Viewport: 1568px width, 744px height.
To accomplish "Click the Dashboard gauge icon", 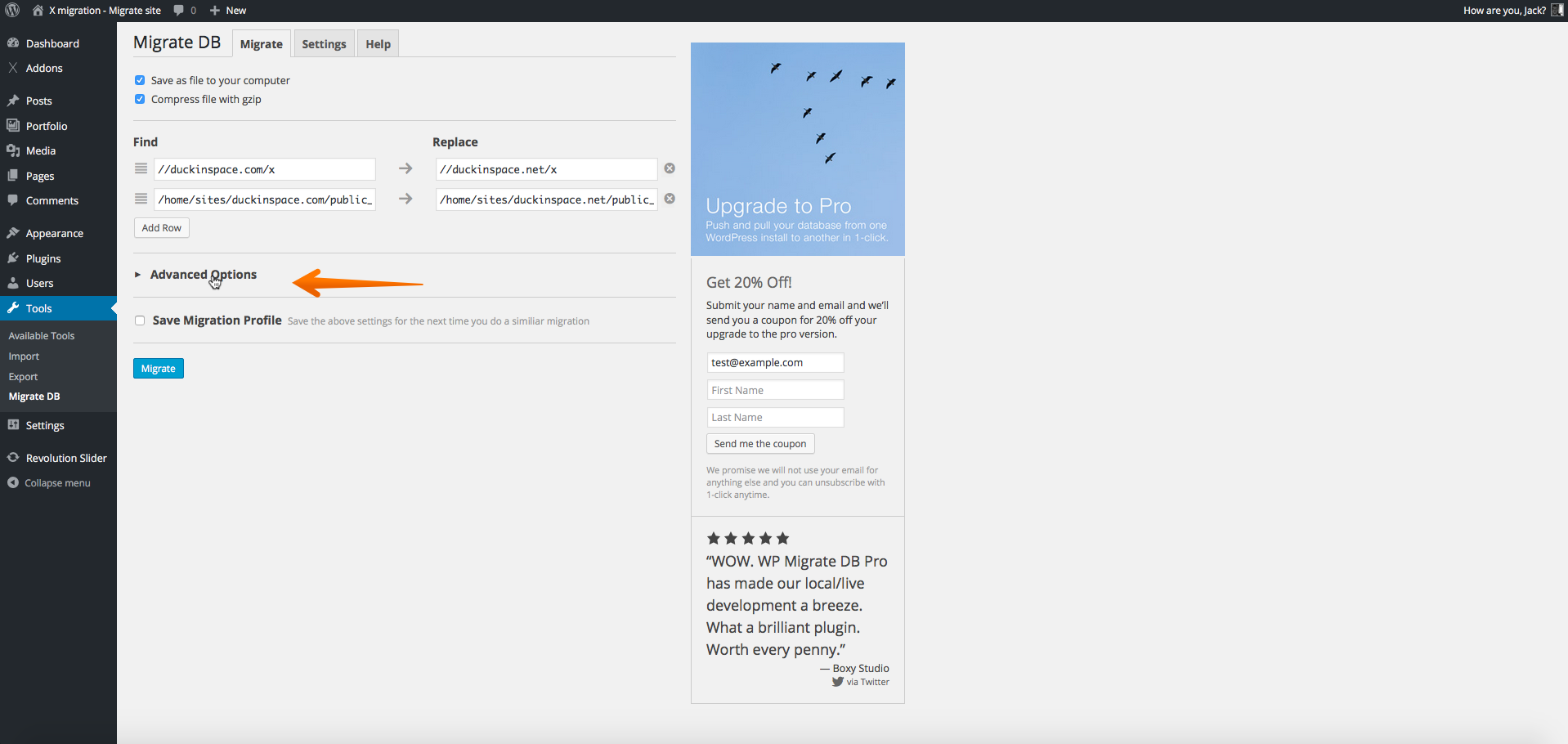I will (13, 43).
